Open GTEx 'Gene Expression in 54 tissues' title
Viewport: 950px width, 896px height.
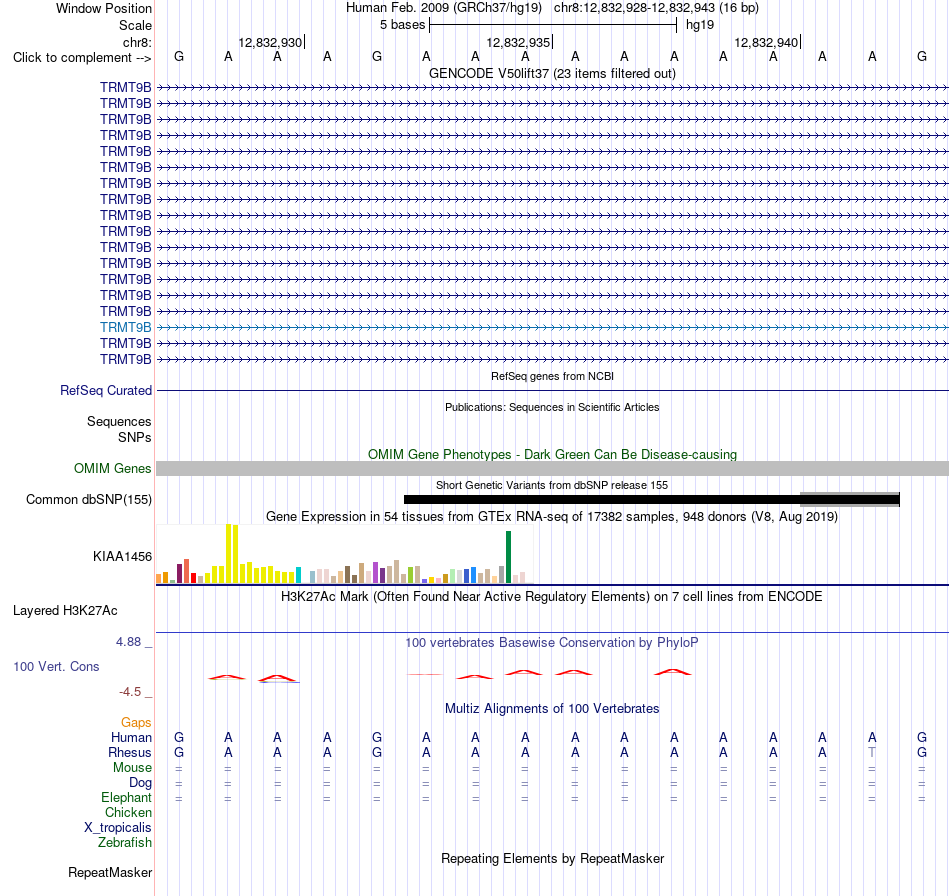pyautogui.click(x=552, y=517)
